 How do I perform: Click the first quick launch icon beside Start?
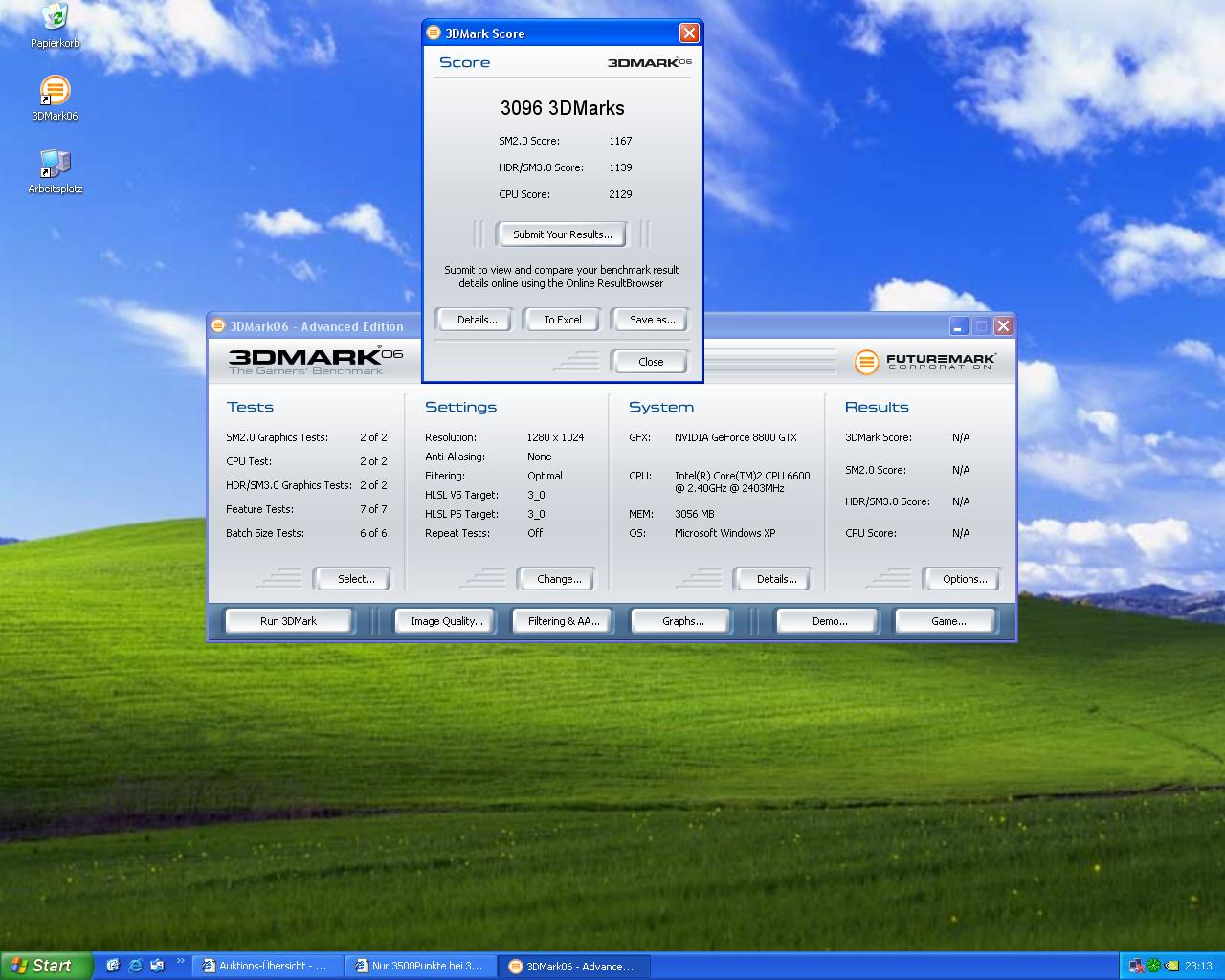[113, 966]
